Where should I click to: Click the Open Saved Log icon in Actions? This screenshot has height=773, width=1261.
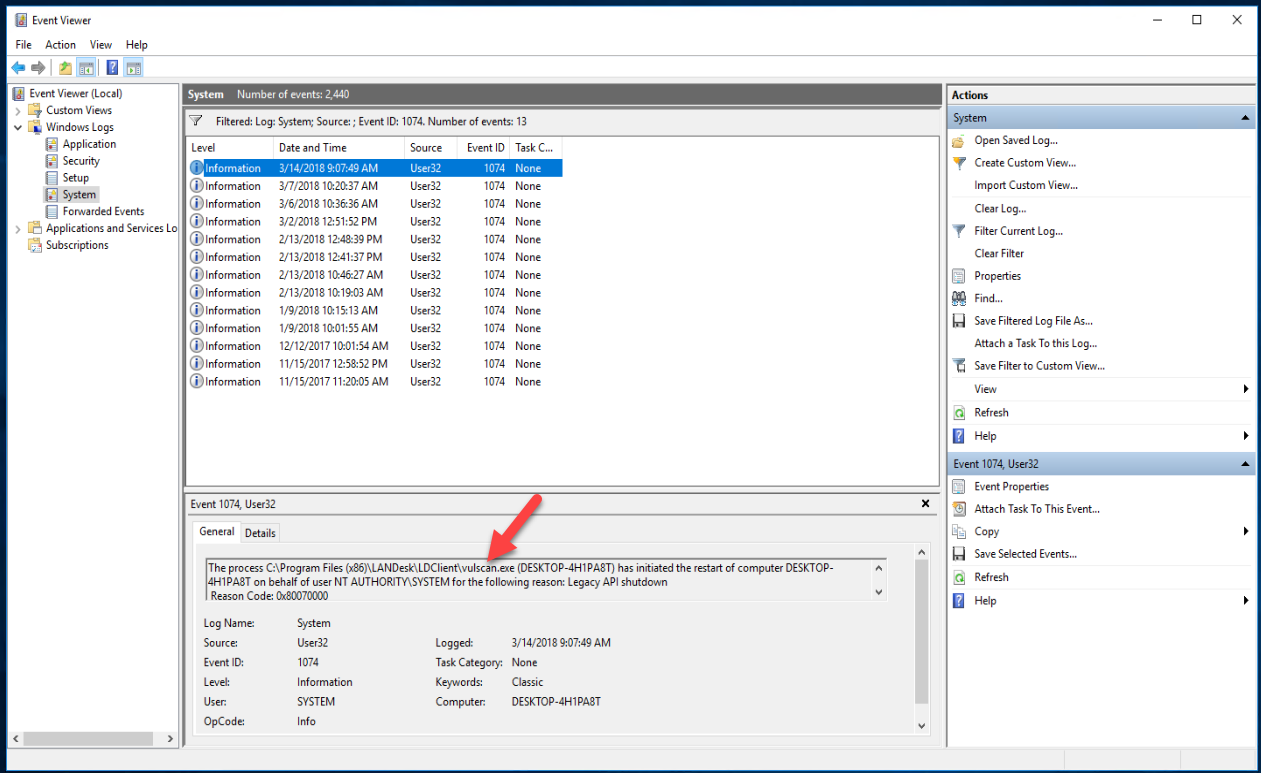959,140
